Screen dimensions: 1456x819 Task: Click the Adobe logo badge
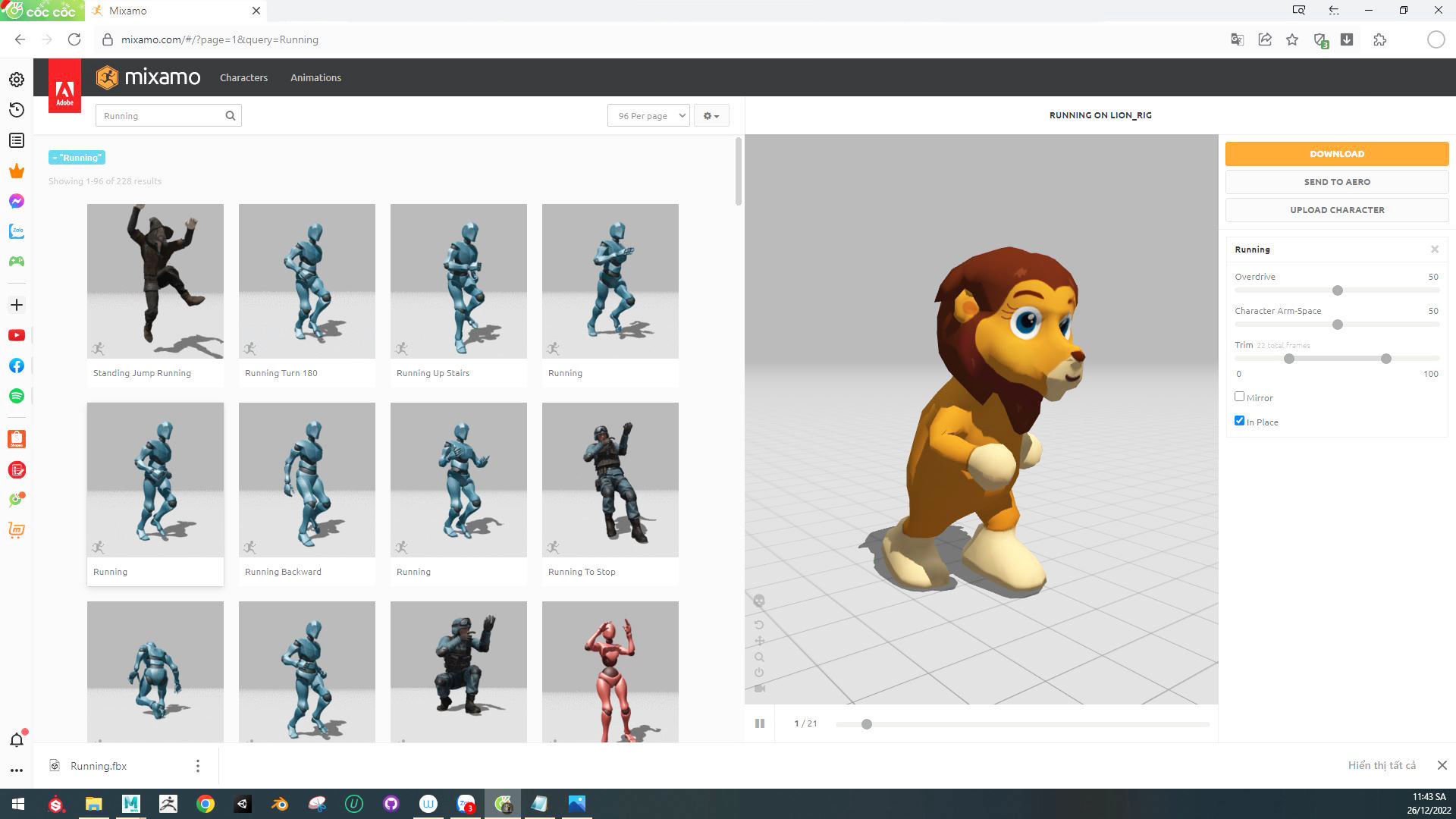[64, 86]
